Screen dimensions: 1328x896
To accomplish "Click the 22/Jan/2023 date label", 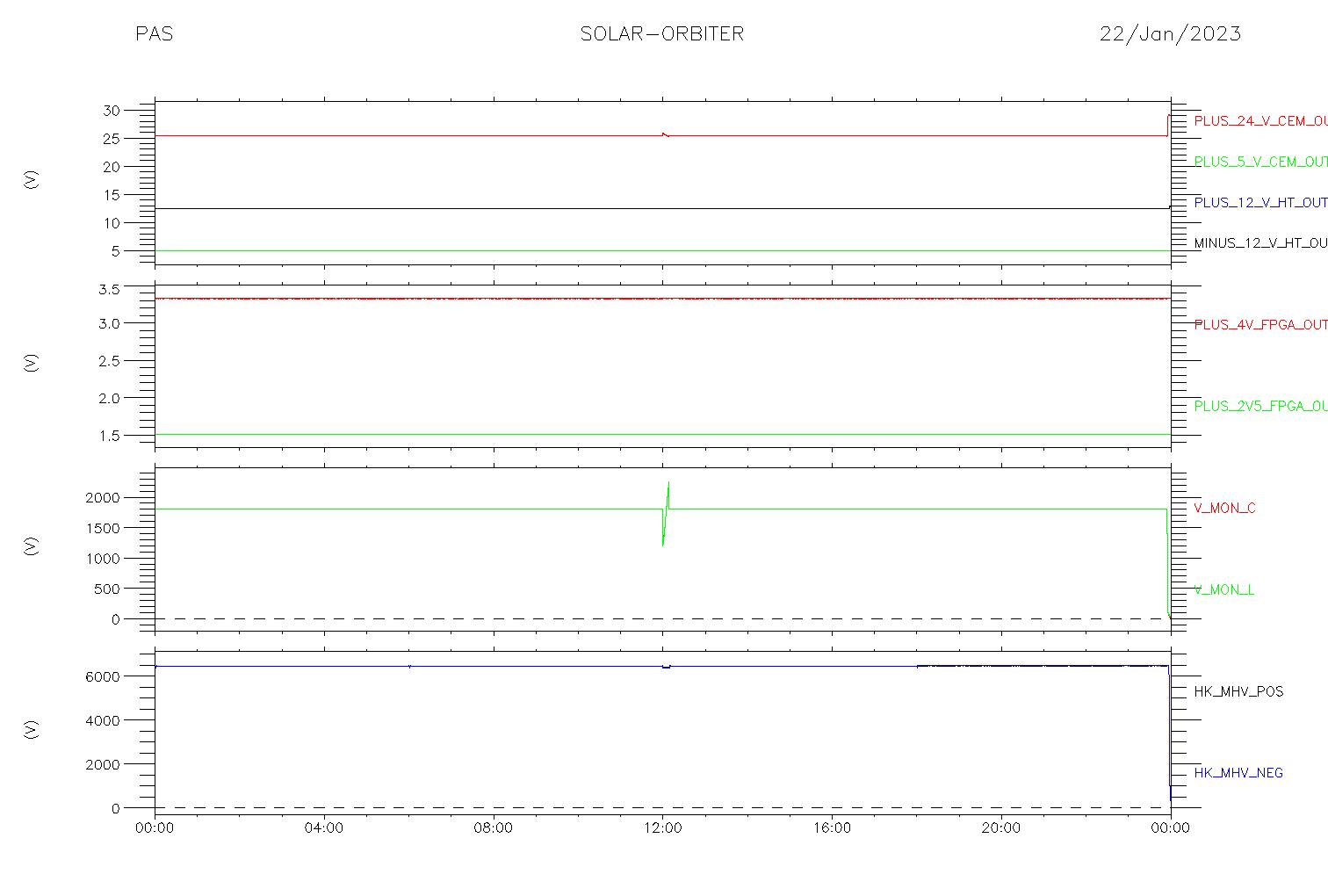I will (1170, 34).
